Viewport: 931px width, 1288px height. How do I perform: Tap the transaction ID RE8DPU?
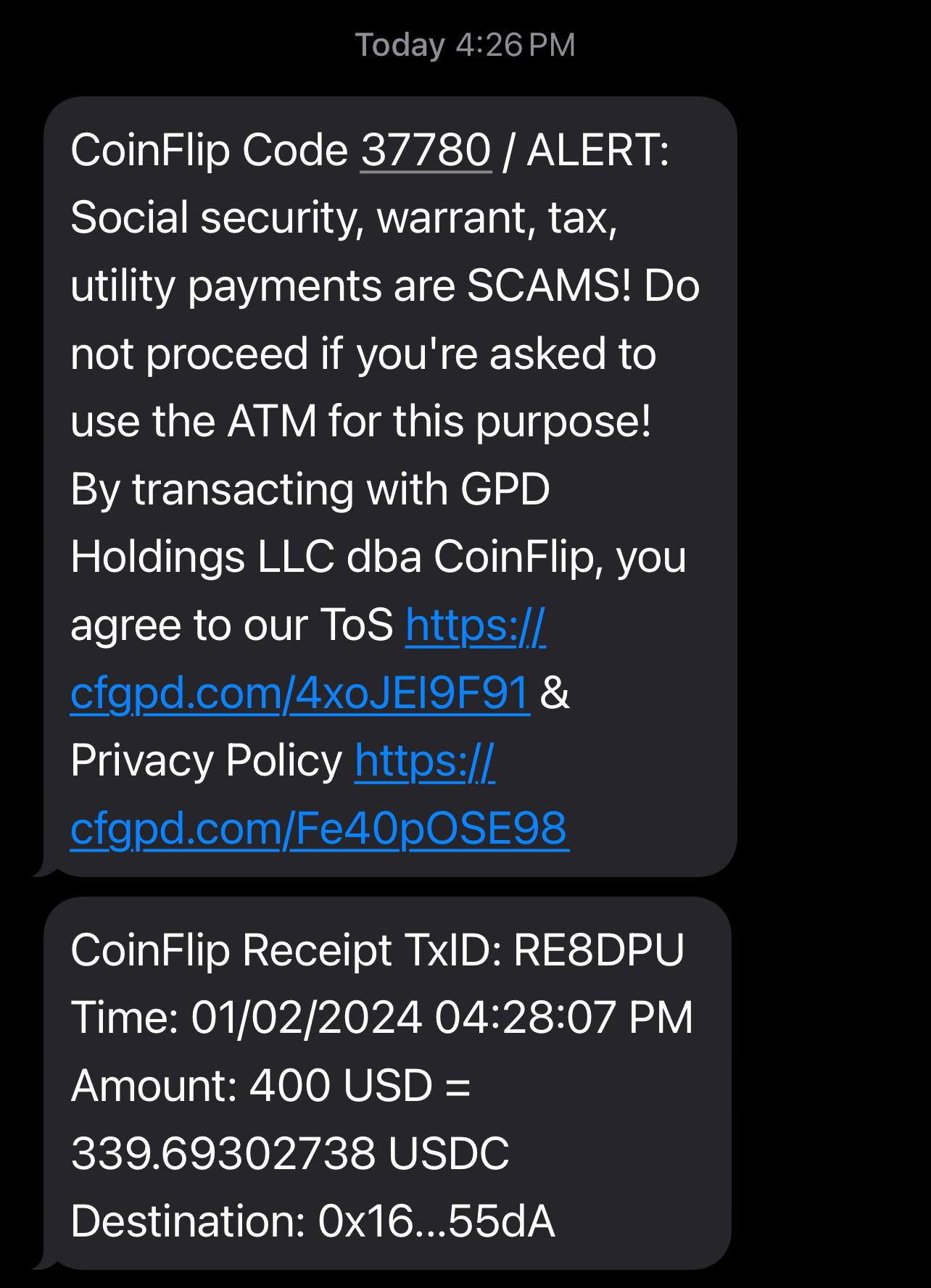point(598,950)
